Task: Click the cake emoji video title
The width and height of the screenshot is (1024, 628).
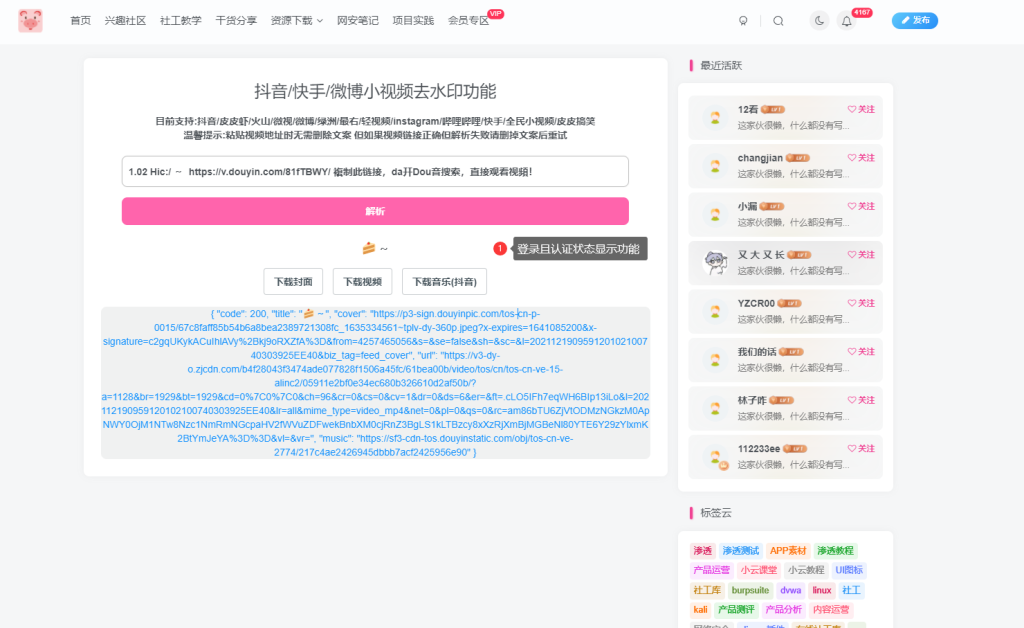Action: tap(375, 248)
